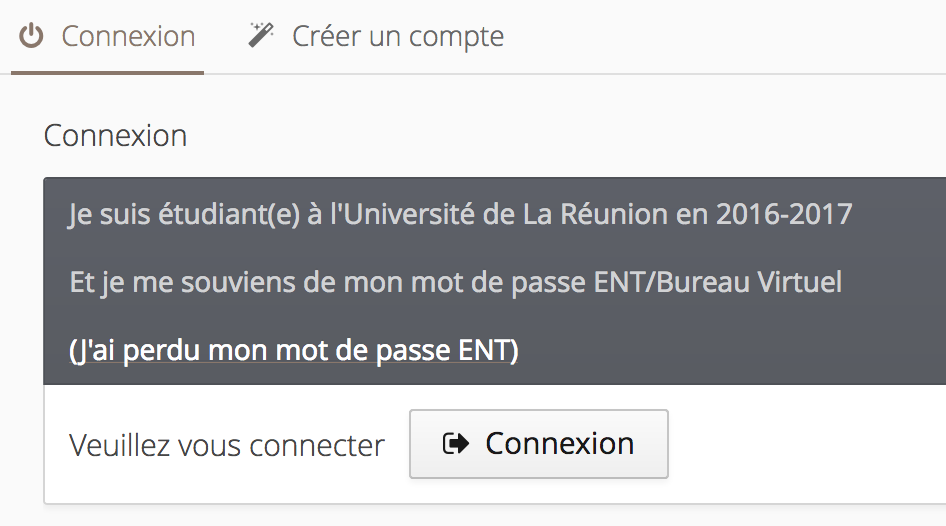
Task: Click the magic wand icon
Action: 261,35
